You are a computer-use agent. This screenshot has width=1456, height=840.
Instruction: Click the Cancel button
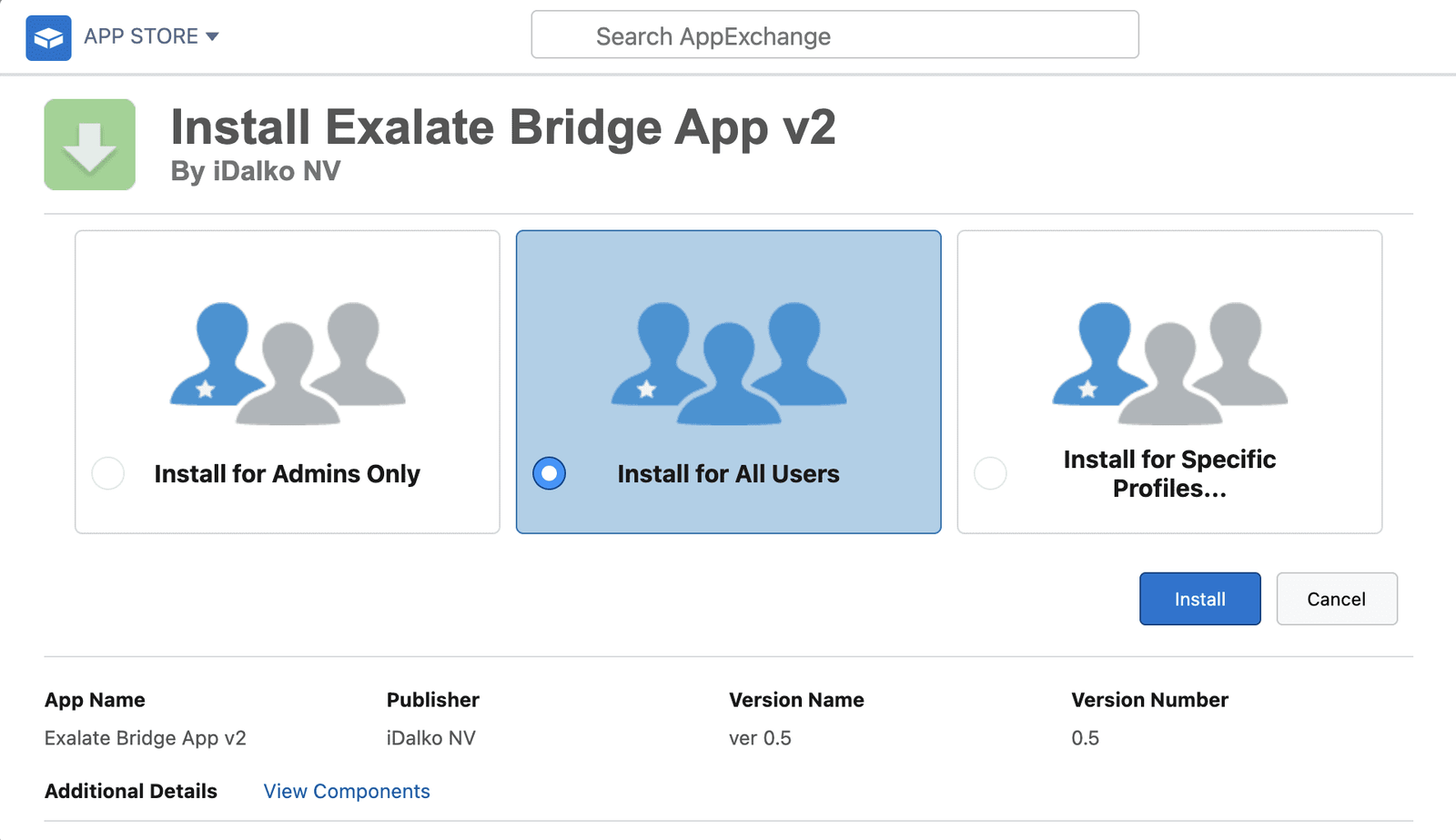pos(1336,599)
